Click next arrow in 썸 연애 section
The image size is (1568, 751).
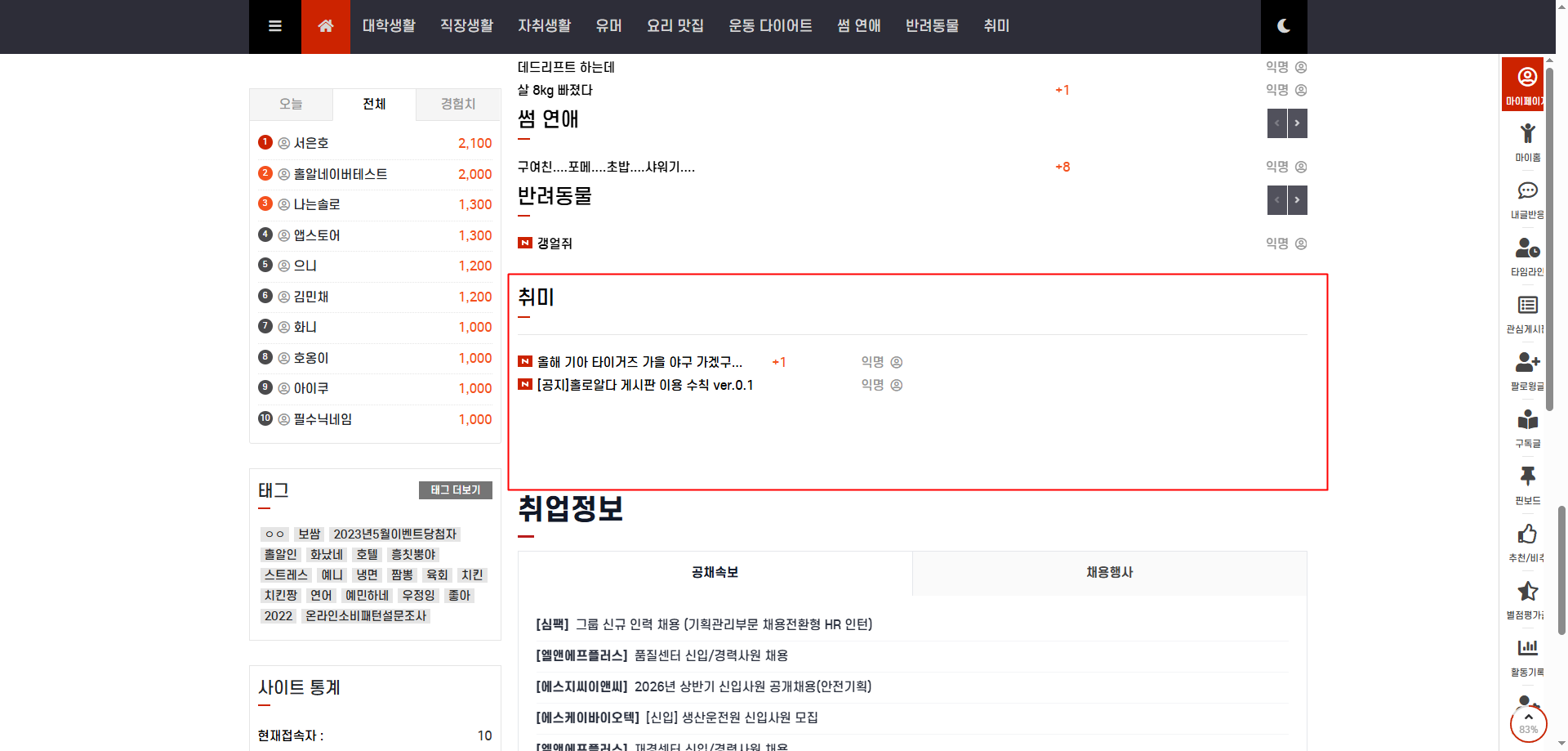point(1297,123)
